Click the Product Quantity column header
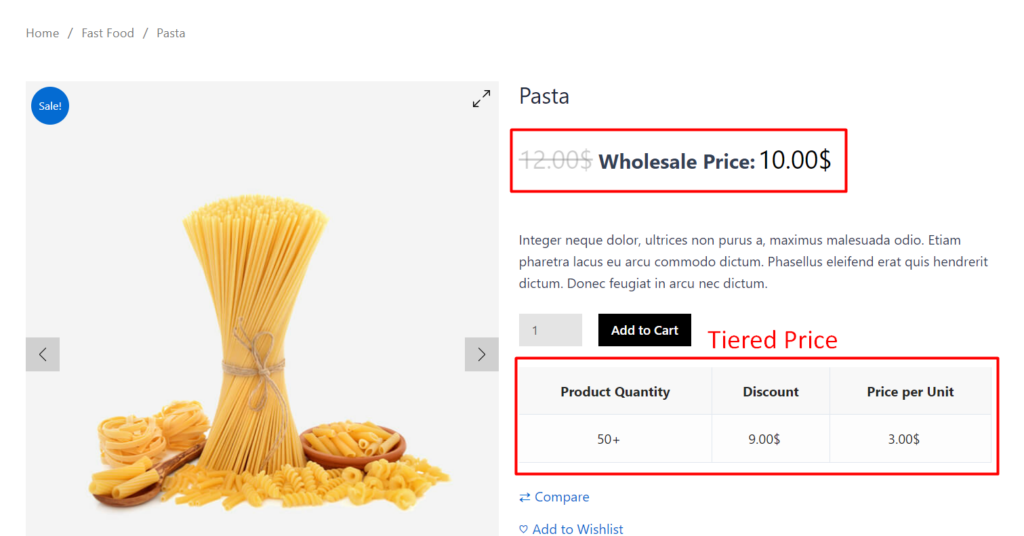 tap(615, 392)
